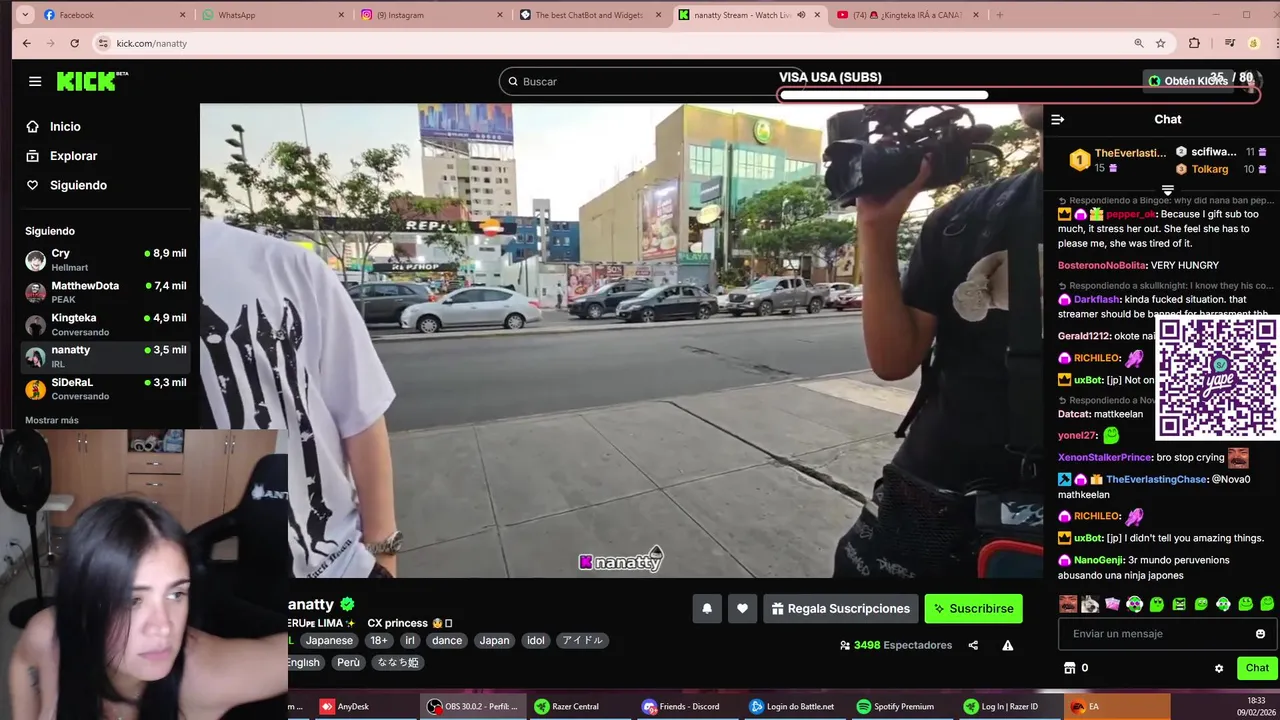Toggle stream notifications bell
This screenshot has height=720, width=1280.
[x=707, y=608]
